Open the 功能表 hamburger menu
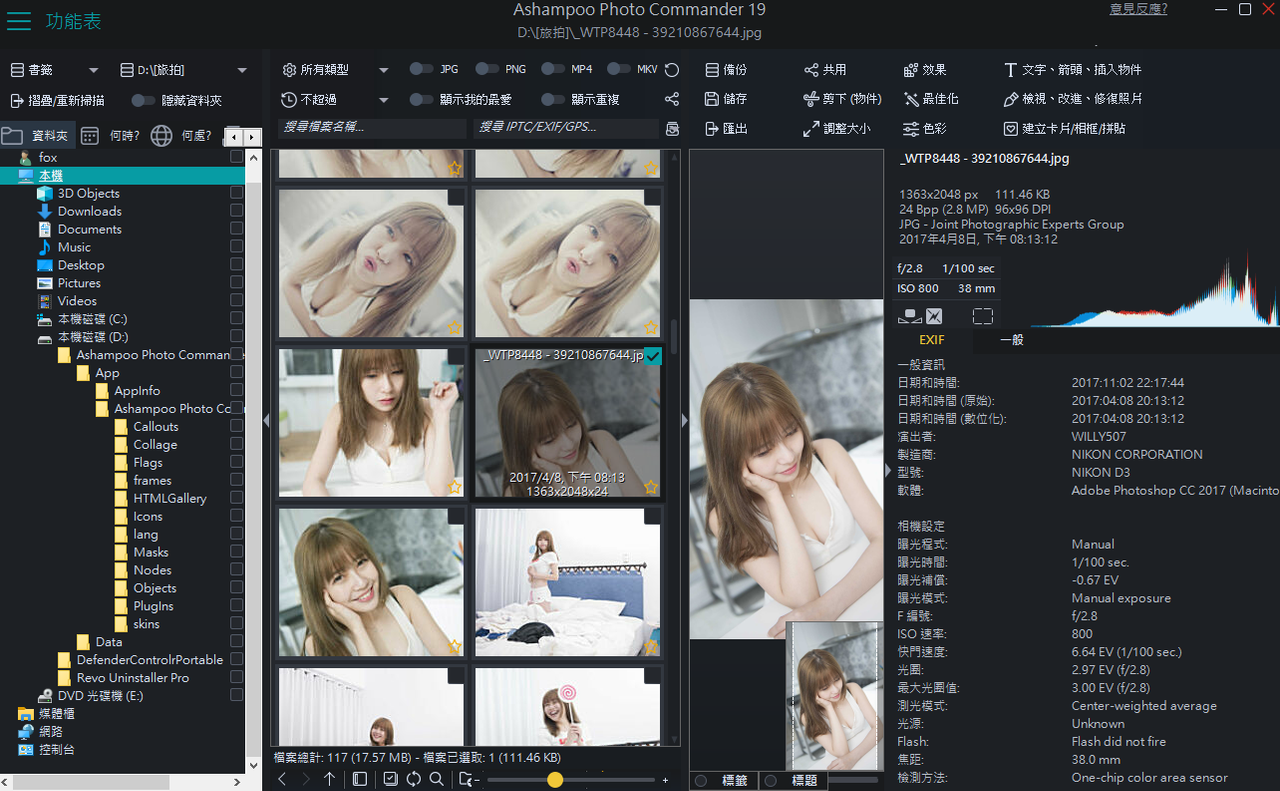 (19, 21)
